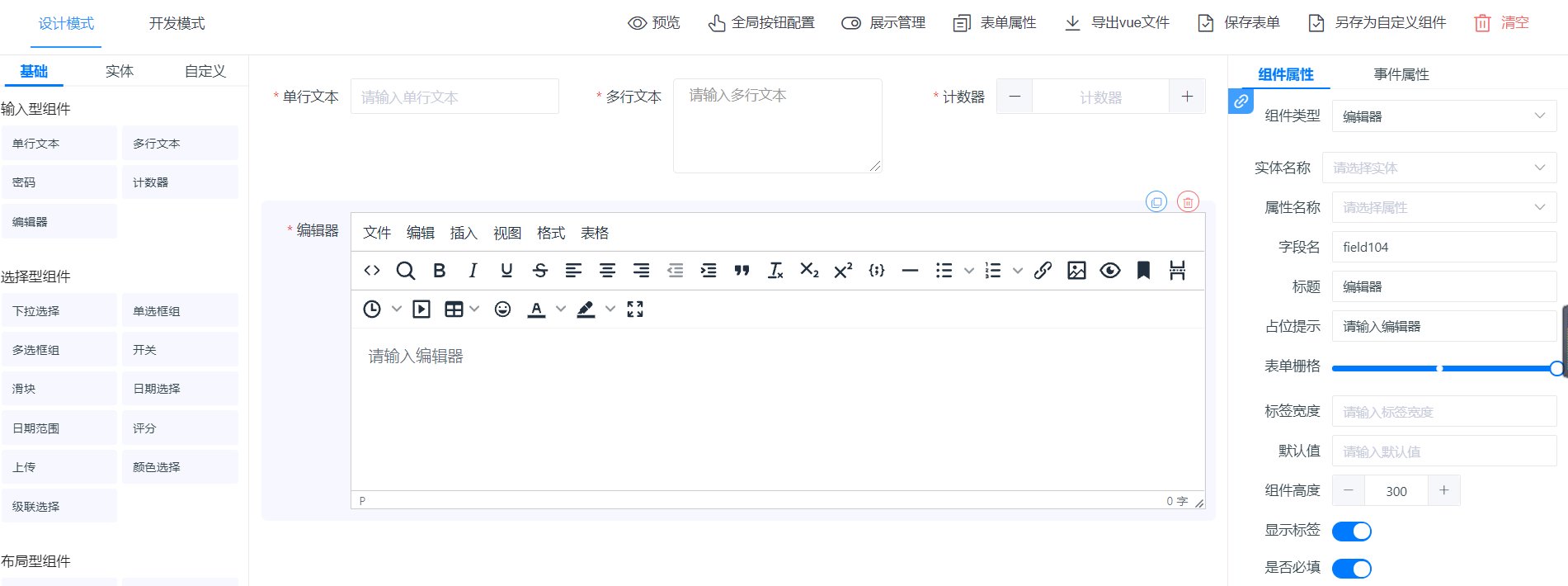Click 保存表单 to save form

1239,23
